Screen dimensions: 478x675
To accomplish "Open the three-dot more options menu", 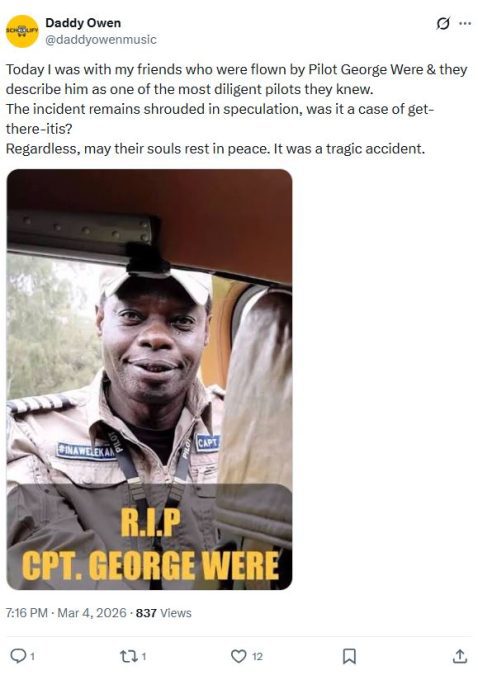I will (x=465, y=24).
